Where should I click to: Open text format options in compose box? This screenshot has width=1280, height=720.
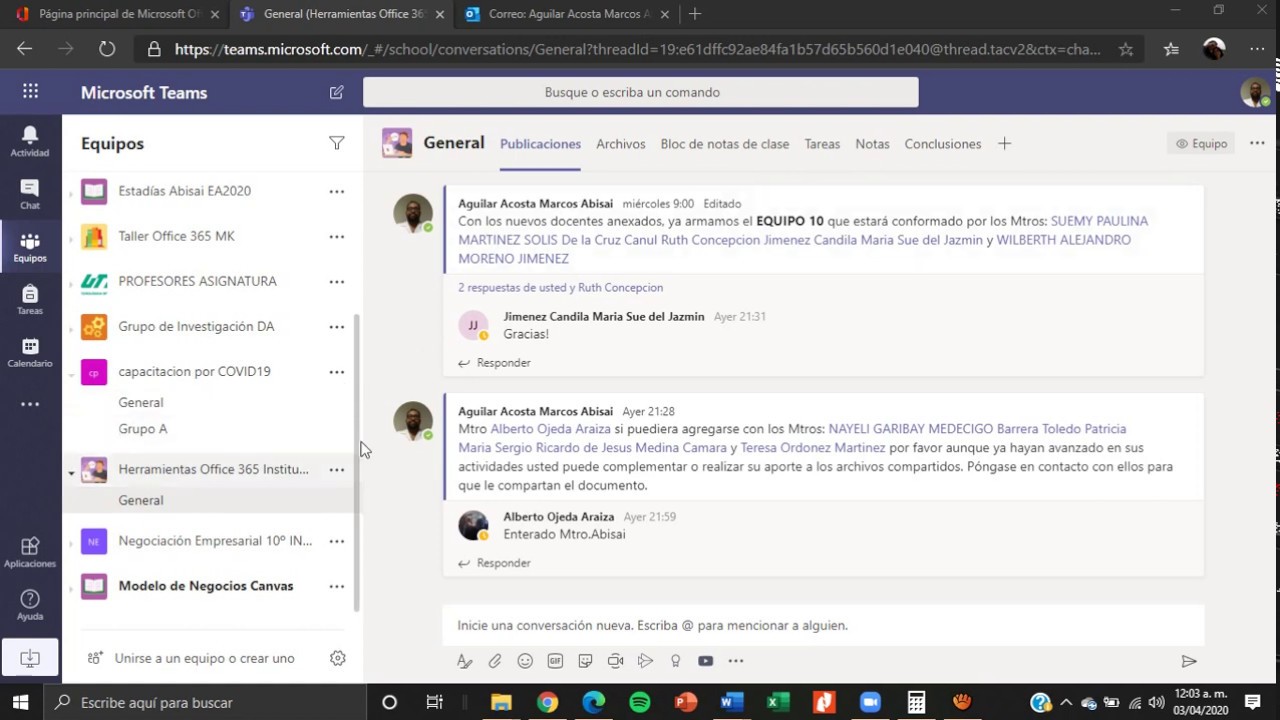464,661
